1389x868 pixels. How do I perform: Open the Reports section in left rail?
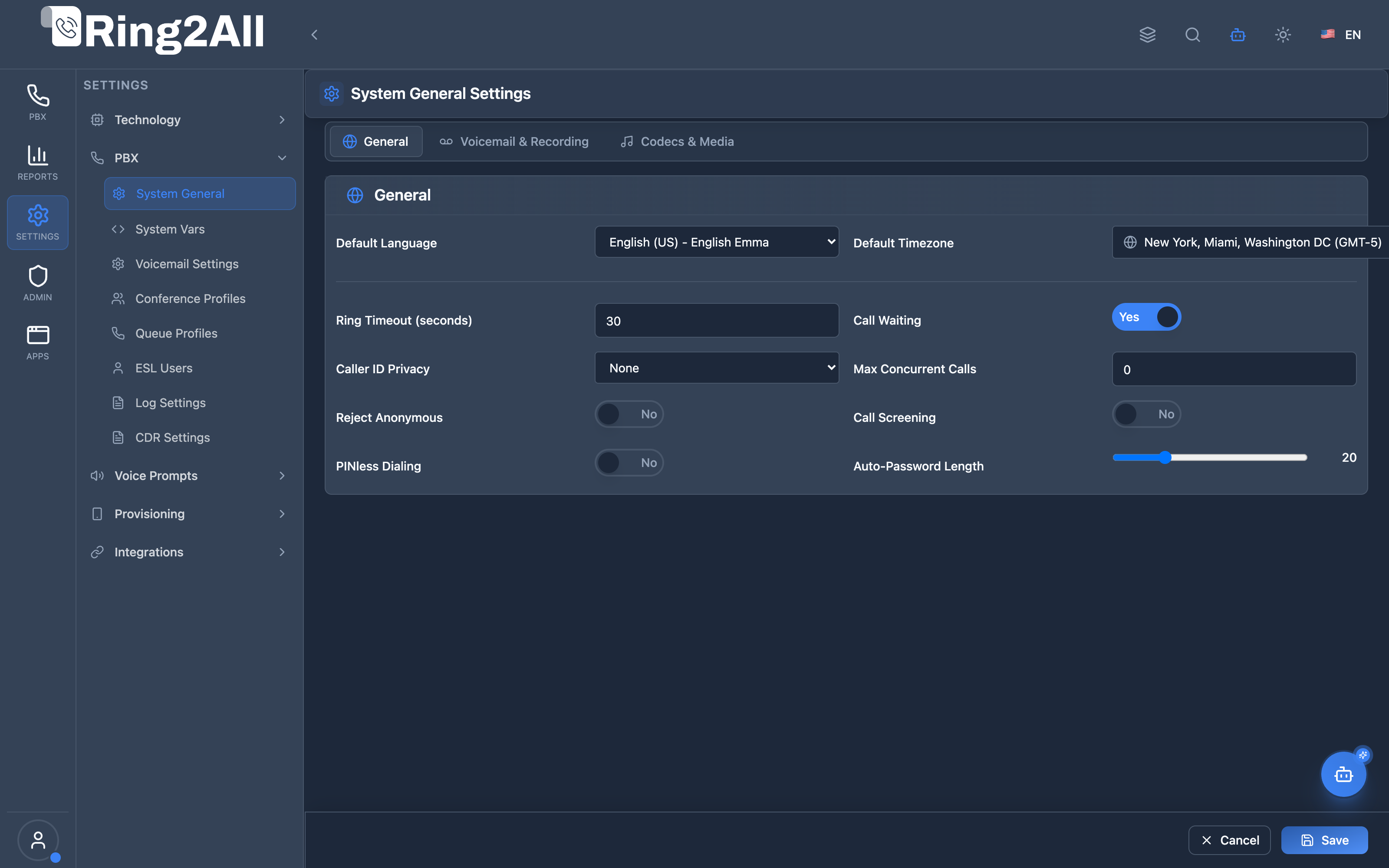pos(37,162)
